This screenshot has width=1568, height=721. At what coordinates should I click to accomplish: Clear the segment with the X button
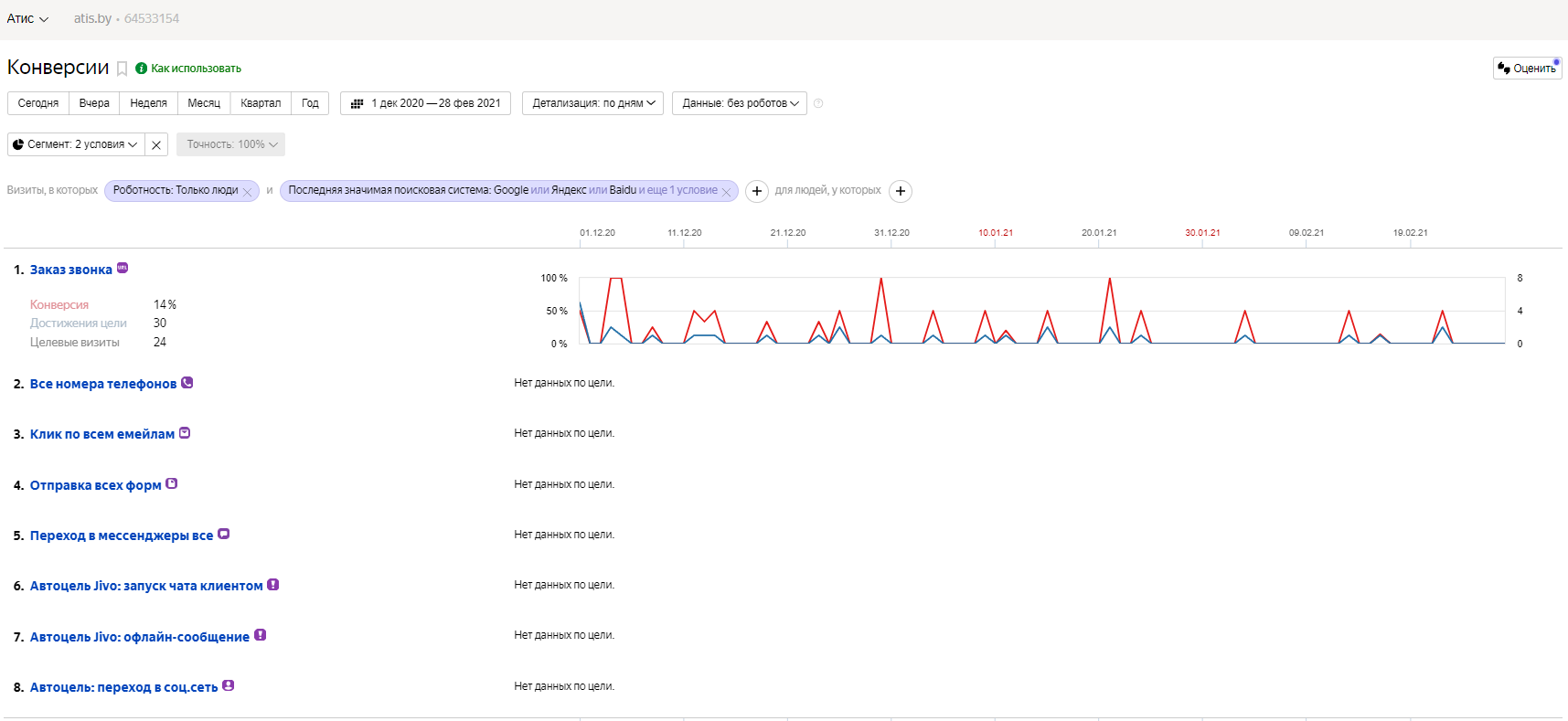(x=156, y=144)
